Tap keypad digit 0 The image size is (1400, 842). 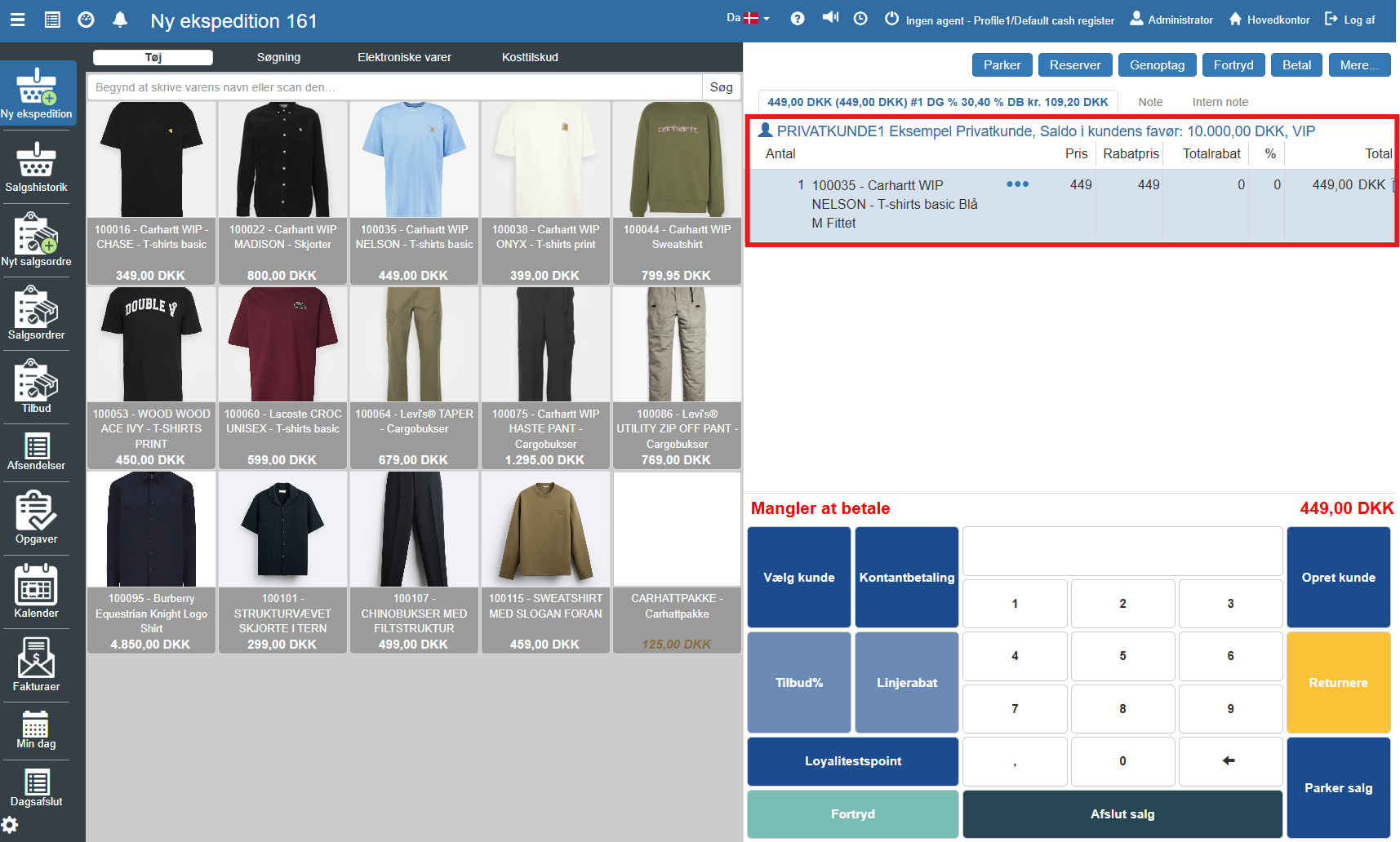coord(1122,761)
